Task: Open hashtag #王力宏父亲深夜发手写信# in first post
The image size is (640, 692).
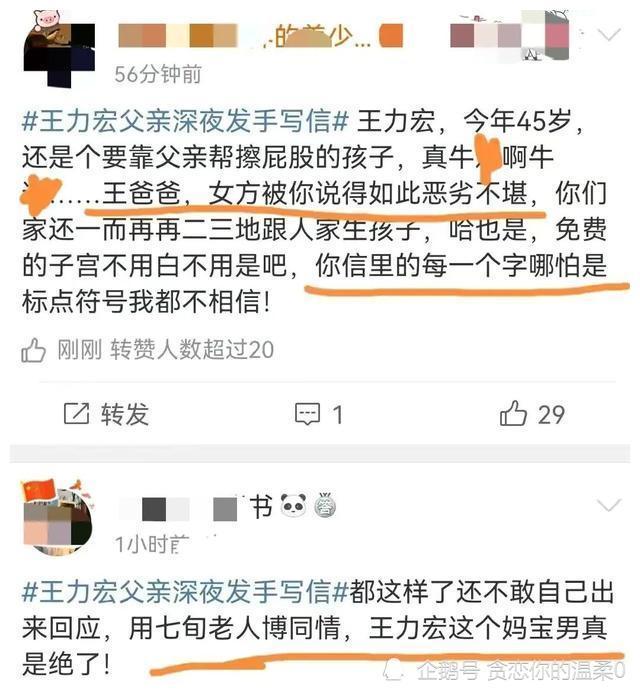Action: 185,121
